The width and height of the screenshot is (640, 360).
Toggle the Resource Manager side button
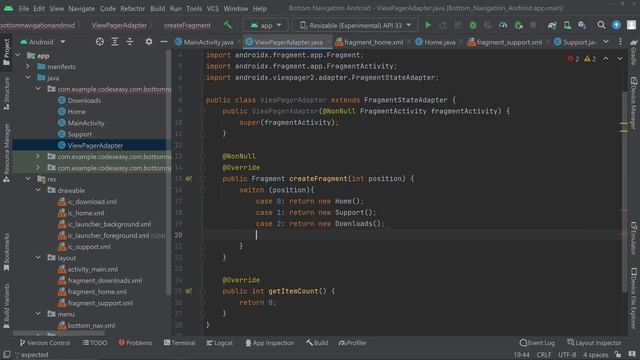[x=7, y=153]
